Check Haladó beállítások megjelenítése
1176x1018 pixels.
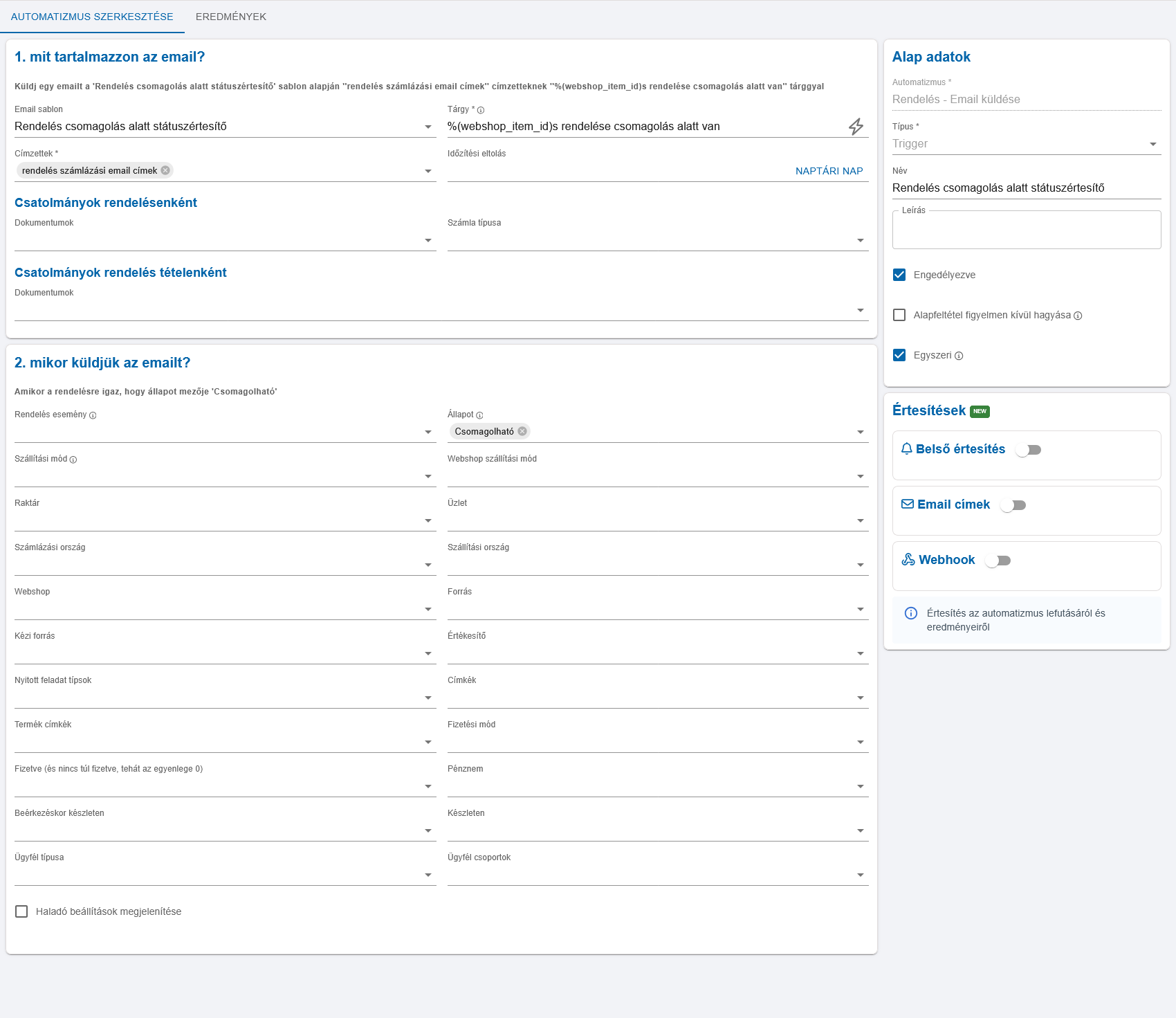21,911
